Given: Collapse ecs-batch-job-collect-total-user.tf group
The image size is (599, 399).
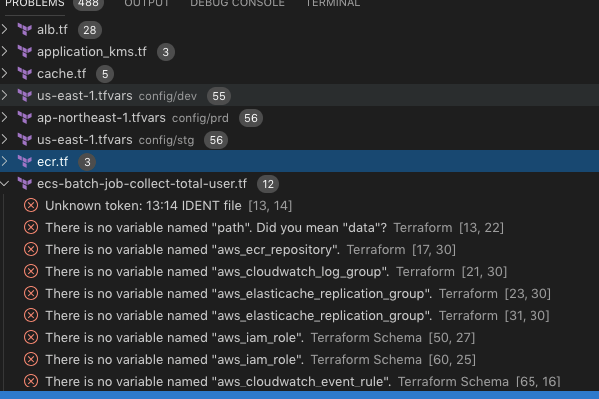Looking at the screenshot, I should click(x=5, y=184).
